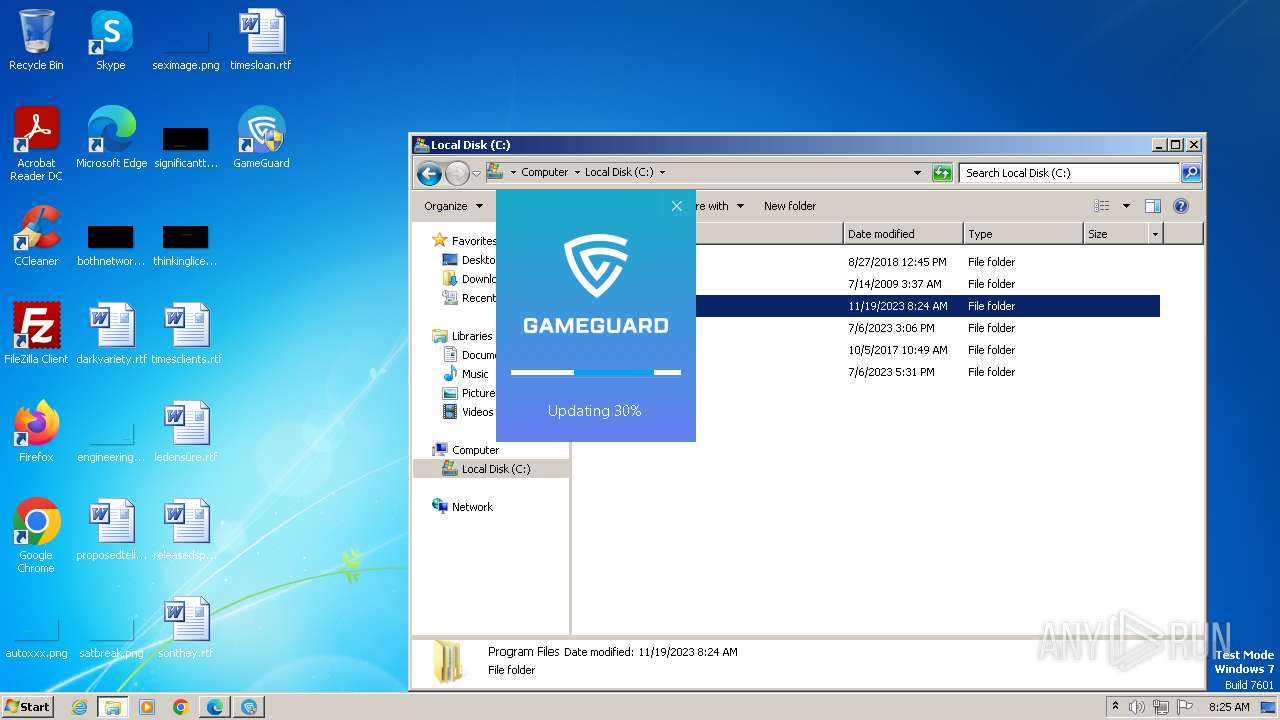This screenshot has width=1280, height=720.
Task: Sort by the Date modified column
Action: pyautogui.click(x=903, y=234)
